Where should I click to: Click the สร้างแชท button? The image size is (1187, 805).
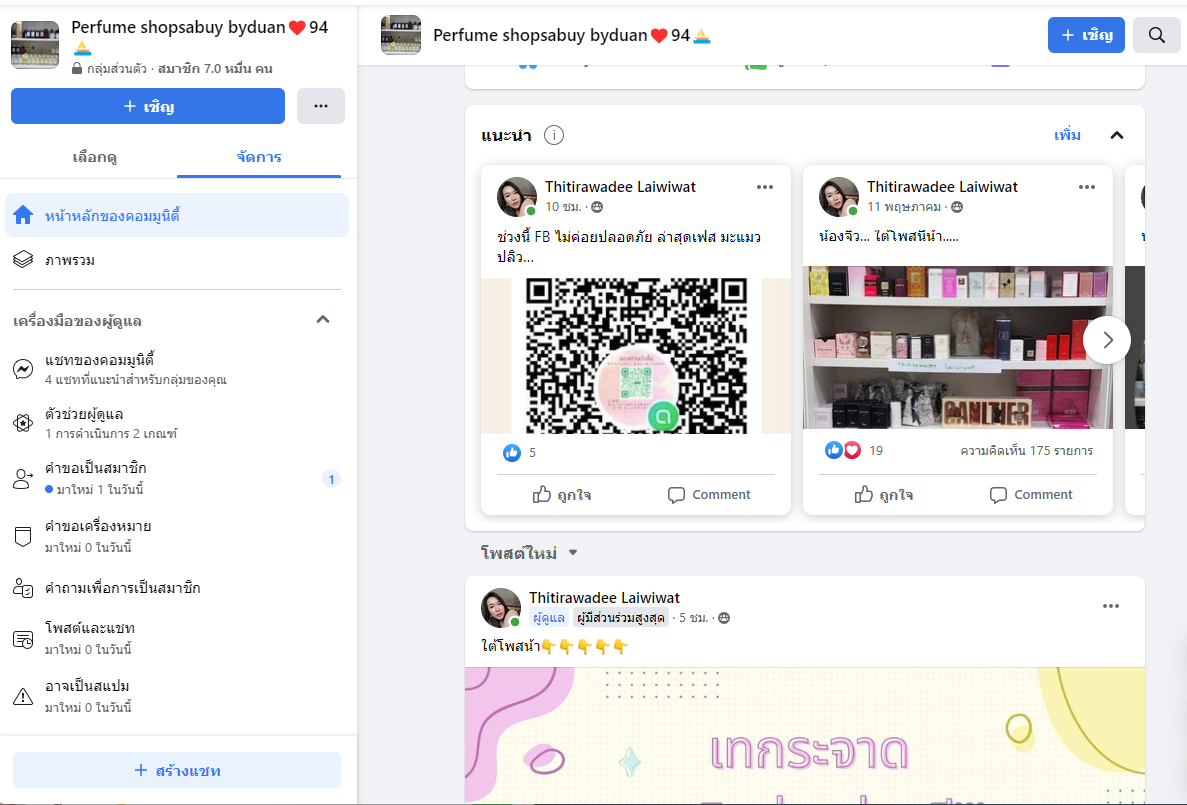[176, 770]
